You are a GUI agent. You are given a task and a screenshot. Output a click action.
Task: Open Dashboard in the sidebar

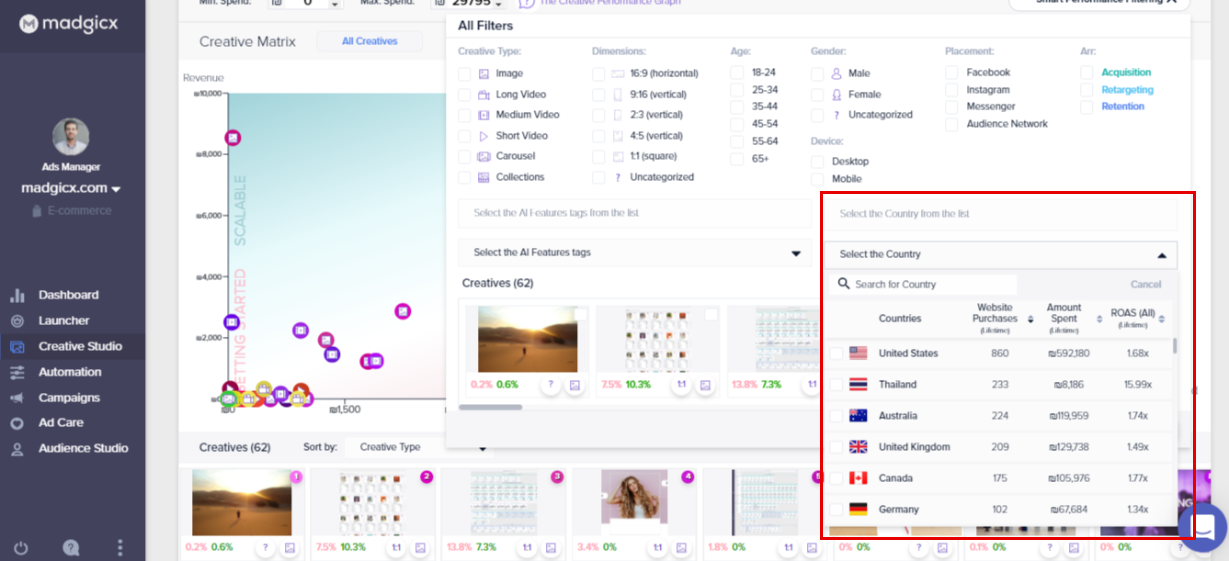pyautogui.click(x=68, y=295)
